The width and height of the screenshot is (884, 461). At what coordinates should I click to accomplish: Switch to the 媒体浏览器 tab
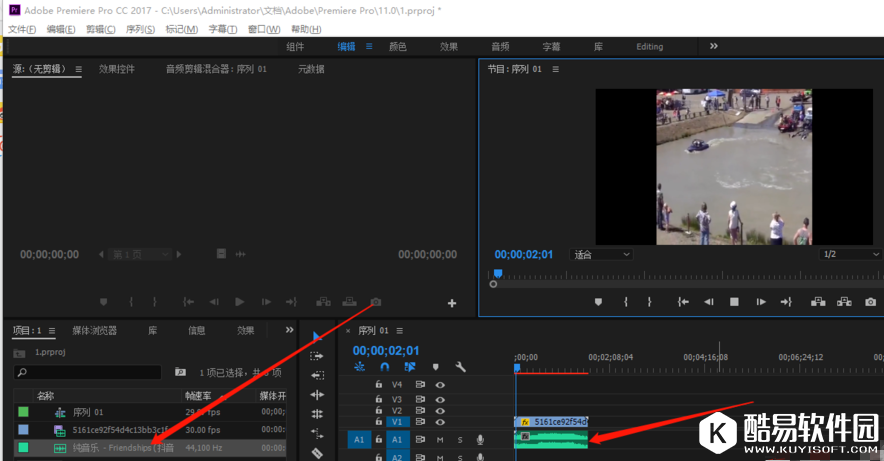tap(94, 330)
